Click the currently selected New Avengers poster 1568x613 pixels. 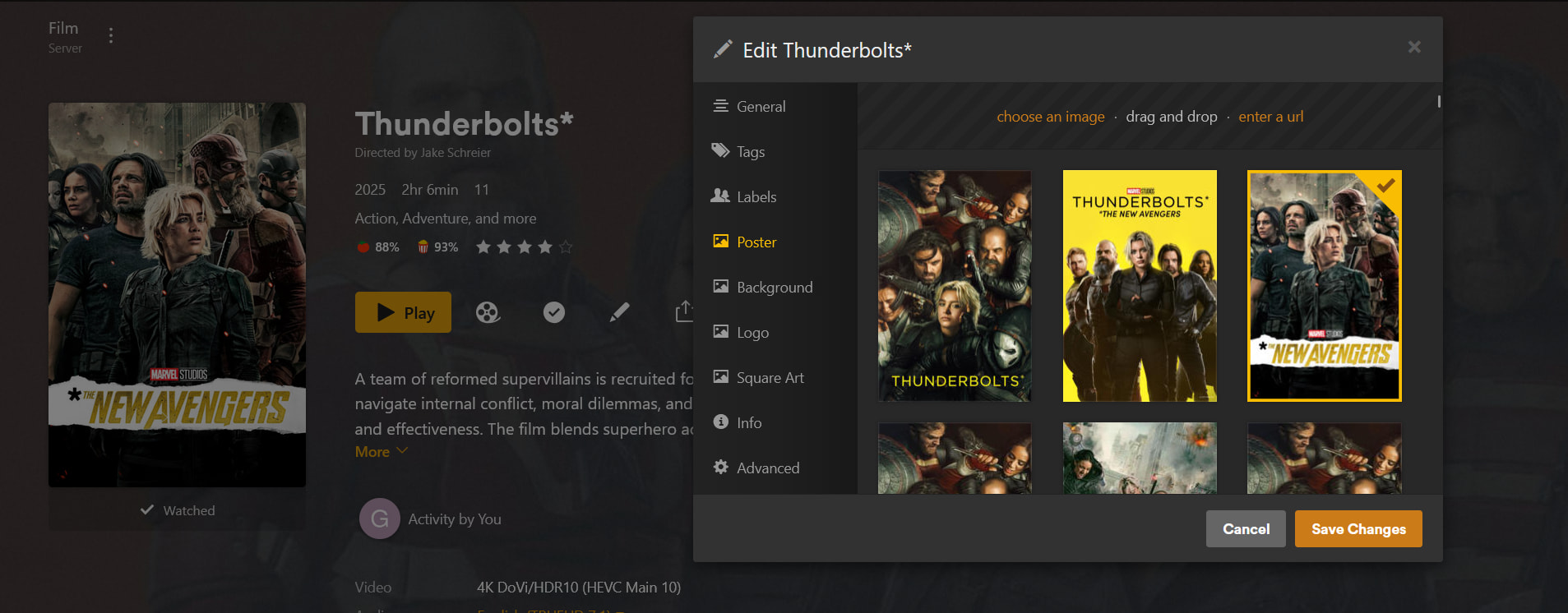pyautogui.click(x=1325, y=286)
